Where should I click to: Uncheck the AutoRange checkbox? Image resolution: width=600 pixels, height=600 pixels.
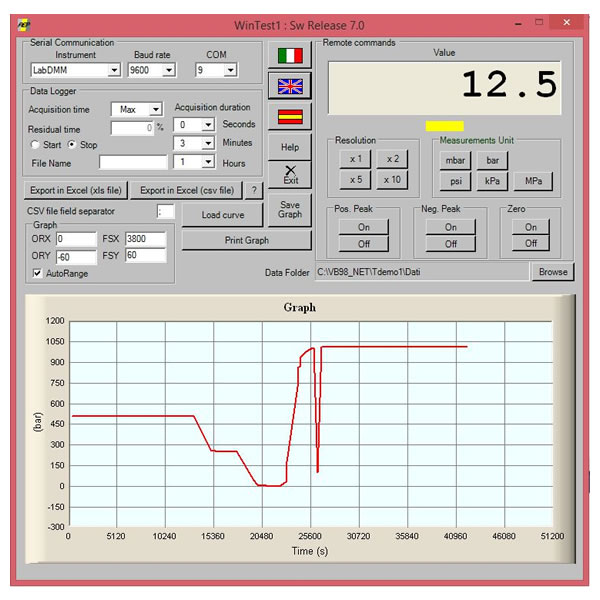(x=37, y=273)
